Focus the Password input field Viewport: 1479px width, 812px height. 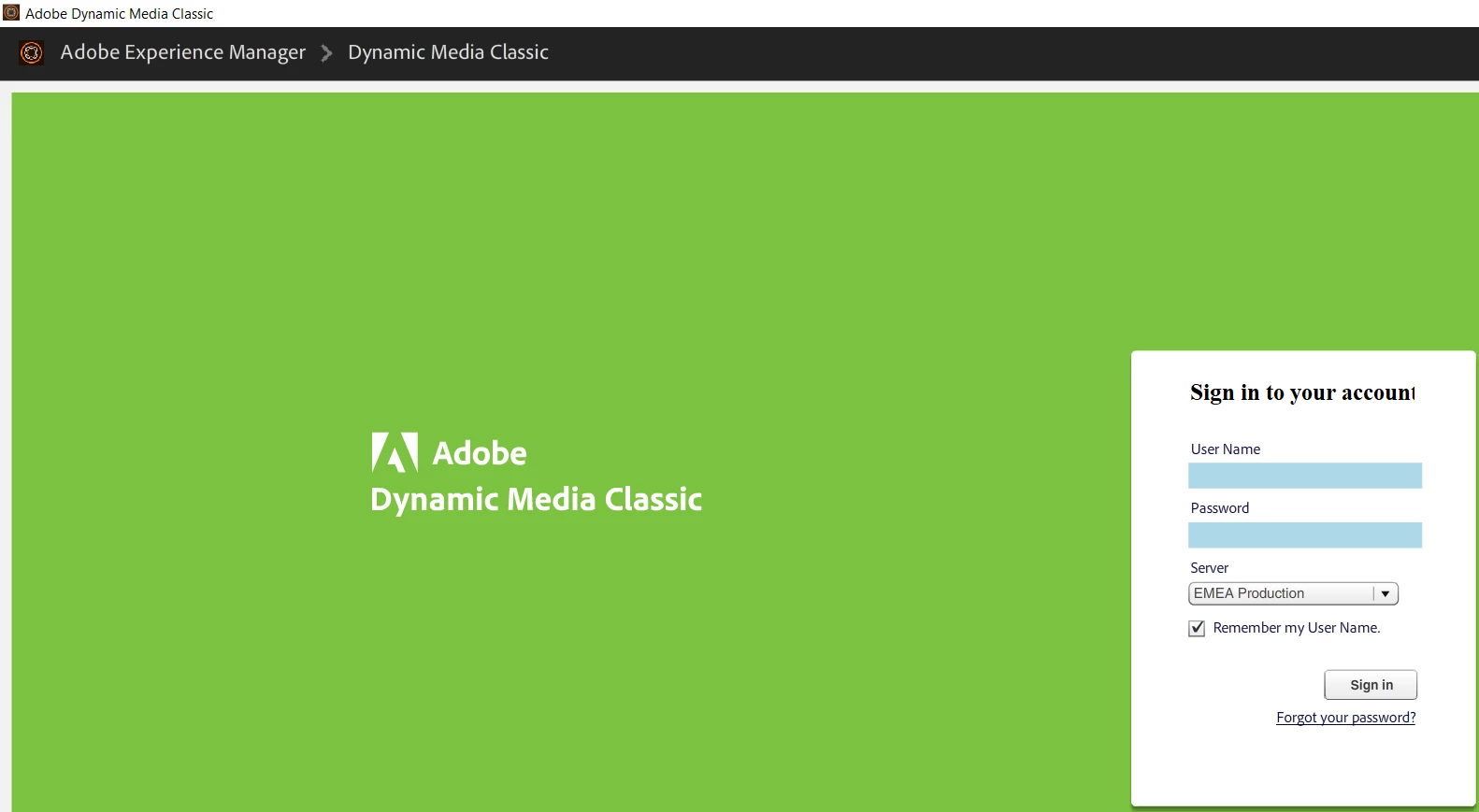pyautogui.click(x=1304, y=535)
